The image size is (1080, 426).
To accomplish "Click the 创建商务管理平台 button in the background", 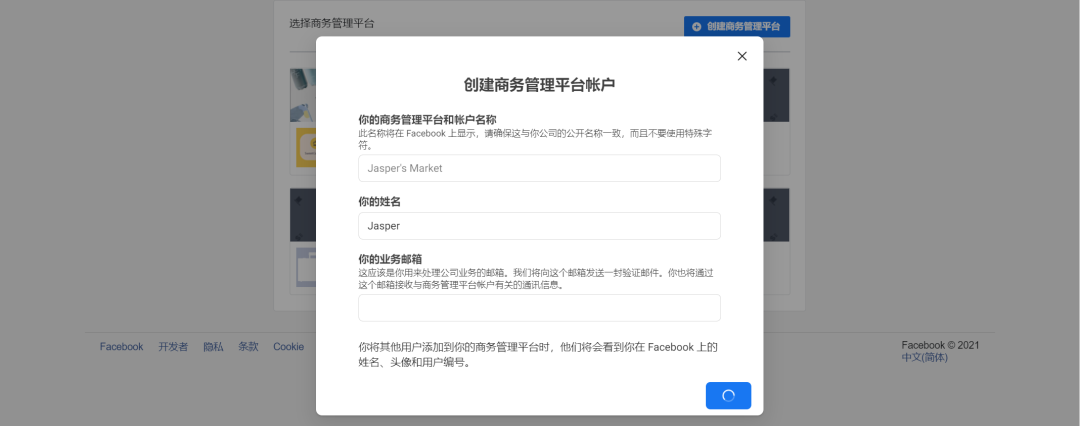I will tap(737, 27).
